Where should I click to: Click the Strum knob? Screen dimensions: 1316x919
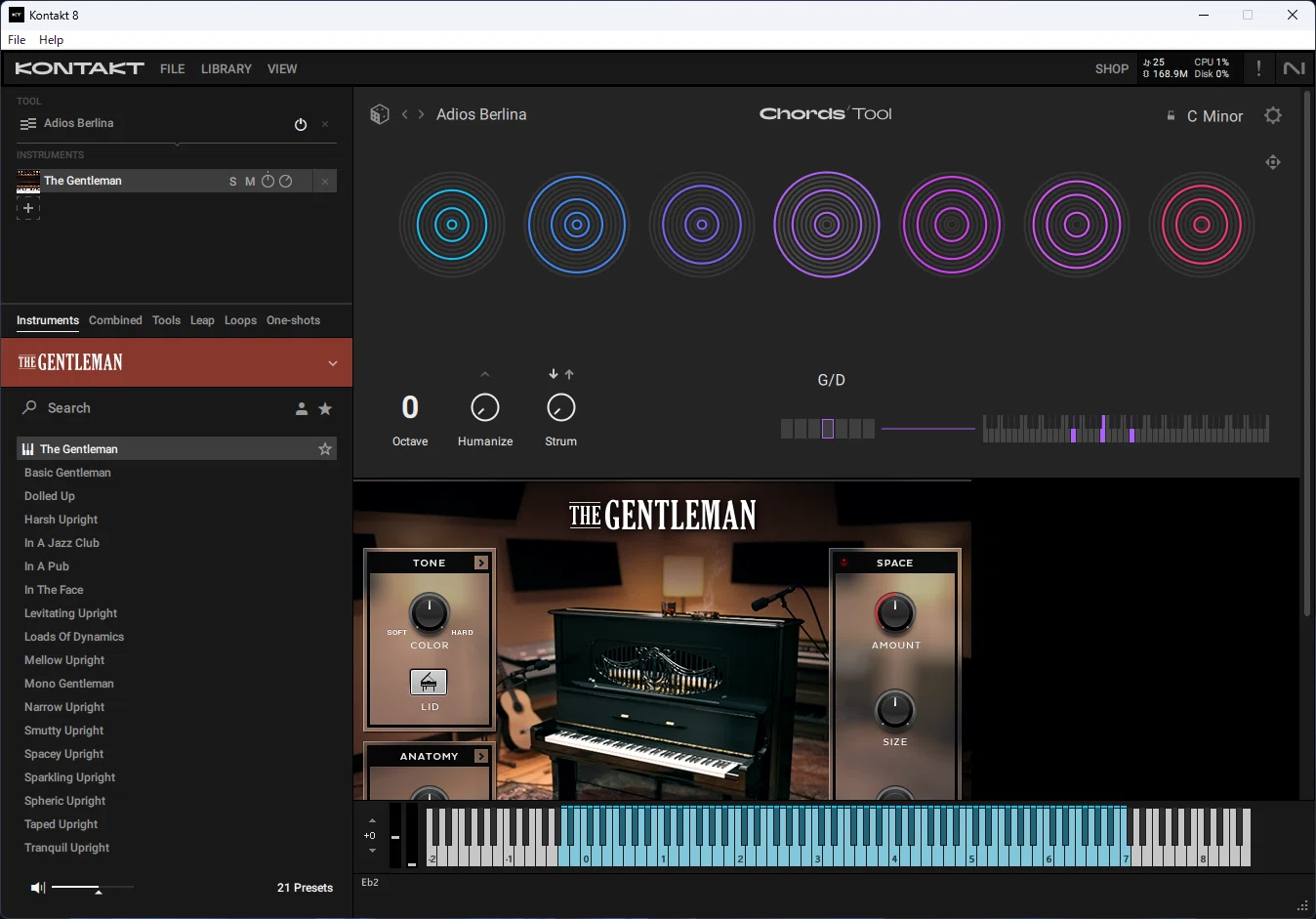(x=561, y=407)
